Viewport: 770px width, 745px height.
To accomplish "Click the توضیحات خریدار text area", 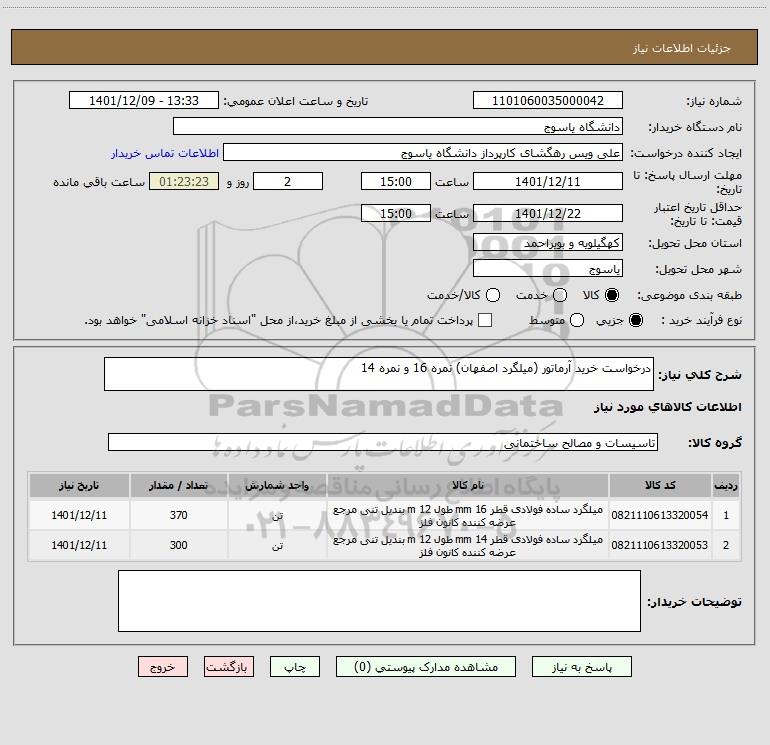I will click(379, 601).
